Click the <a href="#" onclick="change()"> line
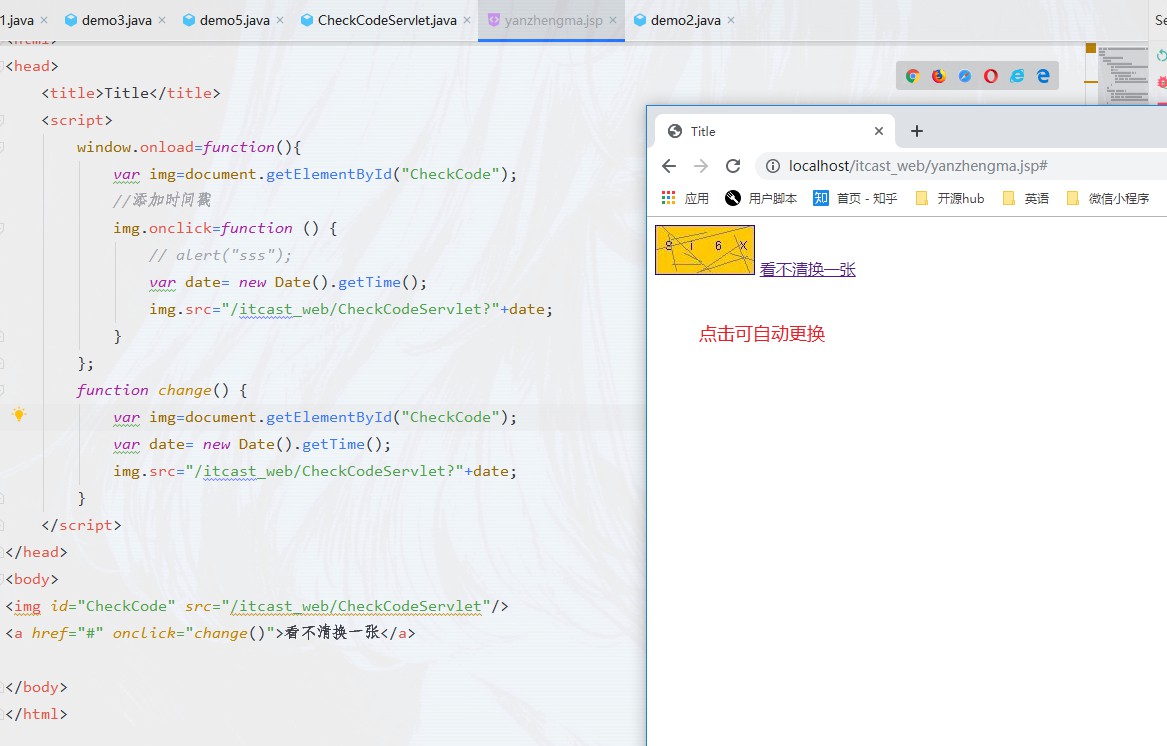 [x=211, y=633]
